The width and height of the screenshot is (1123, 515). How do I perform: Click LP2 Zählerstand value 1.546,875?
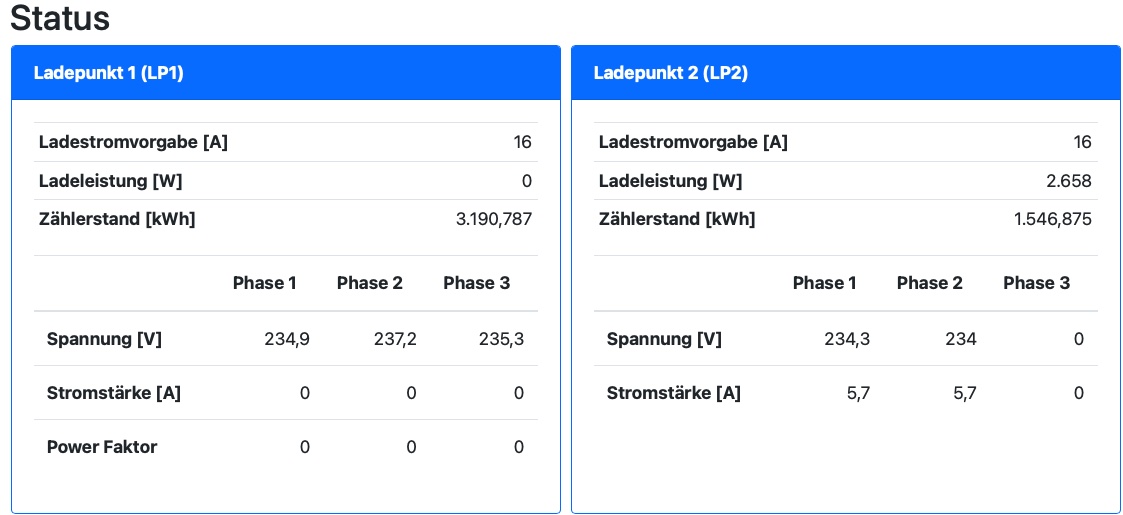tap(1053, 219)
